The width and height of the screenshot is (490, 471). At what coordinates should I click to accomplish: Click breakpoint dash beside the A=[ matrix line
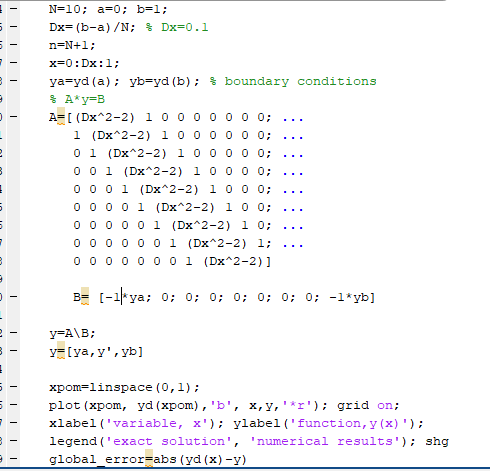(x=13, y=117)
